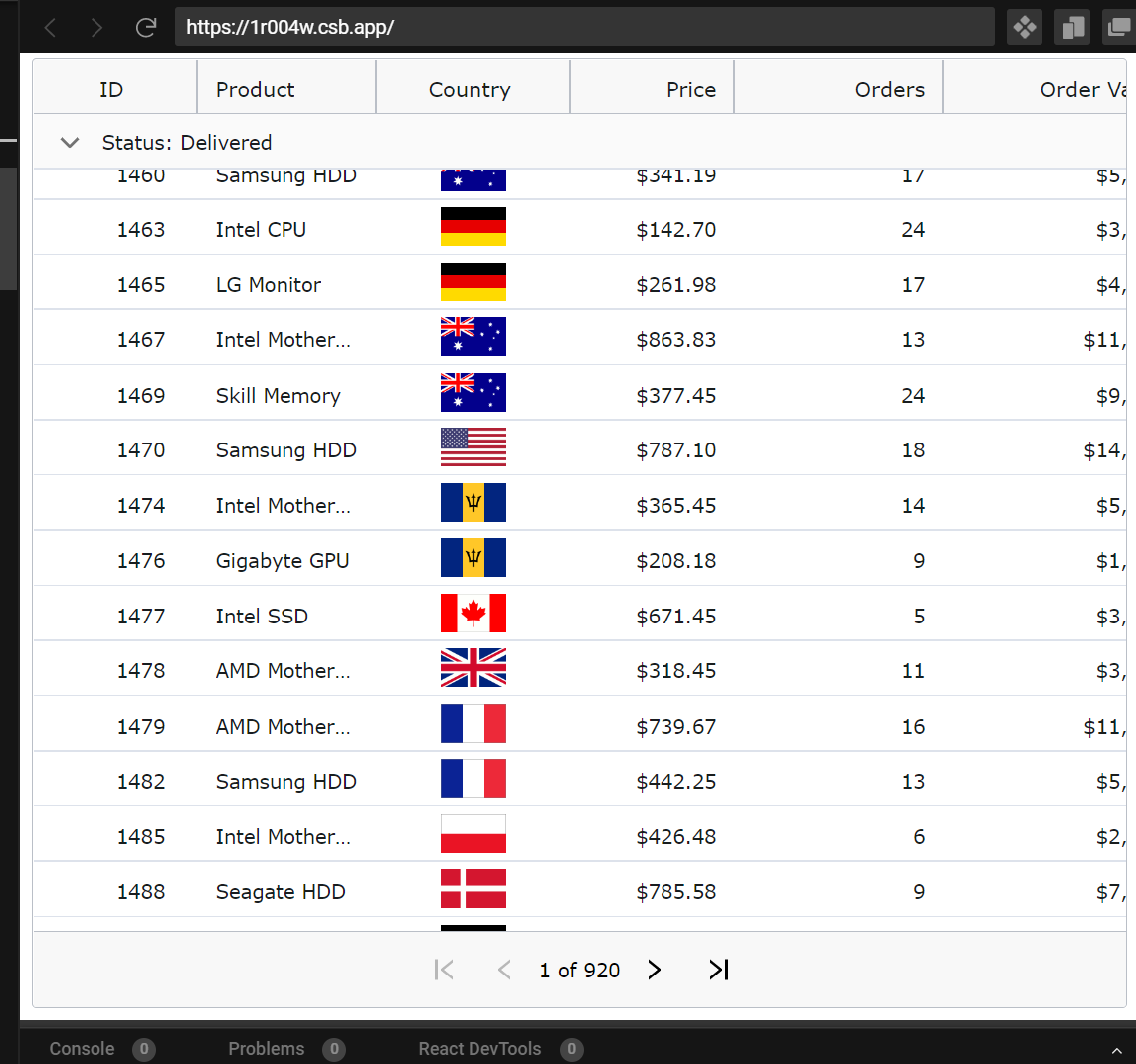Click the German flag in row 1463

(473, 227)
